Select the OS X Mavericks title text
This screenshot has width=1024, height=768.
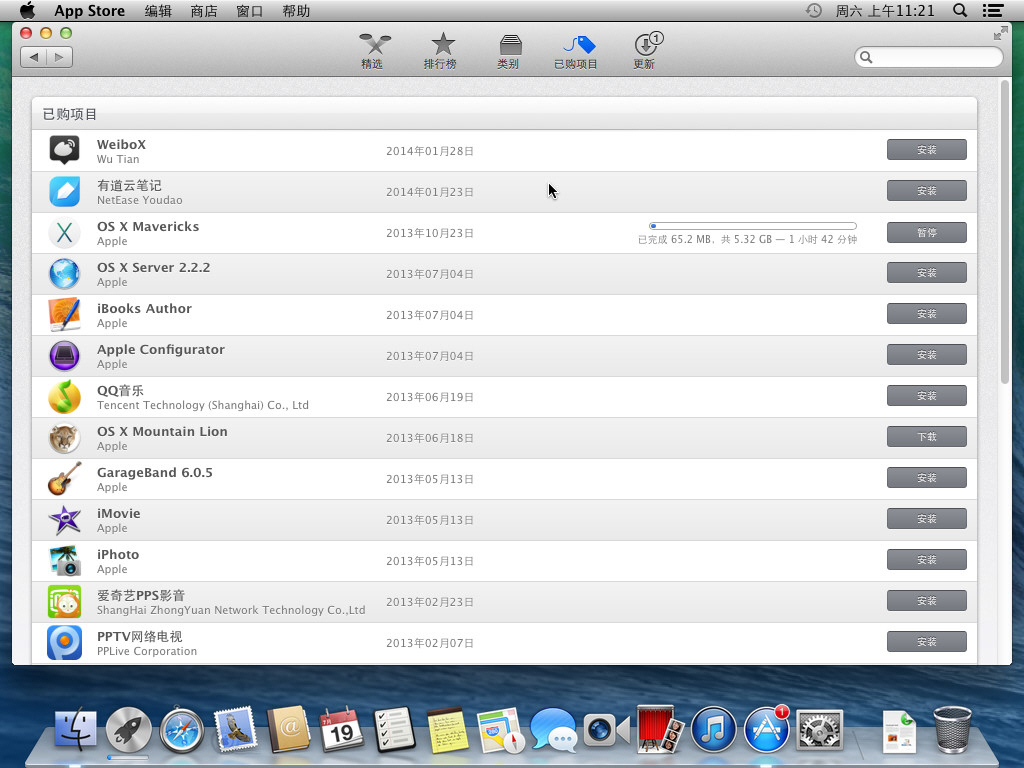[148, 227]
